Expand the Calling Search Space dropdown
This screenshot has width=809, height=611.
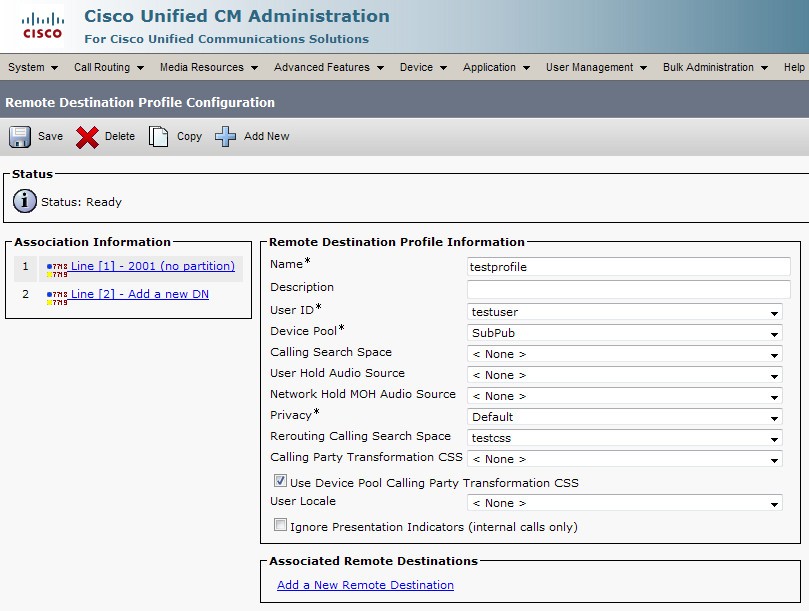tap(624, 354)
